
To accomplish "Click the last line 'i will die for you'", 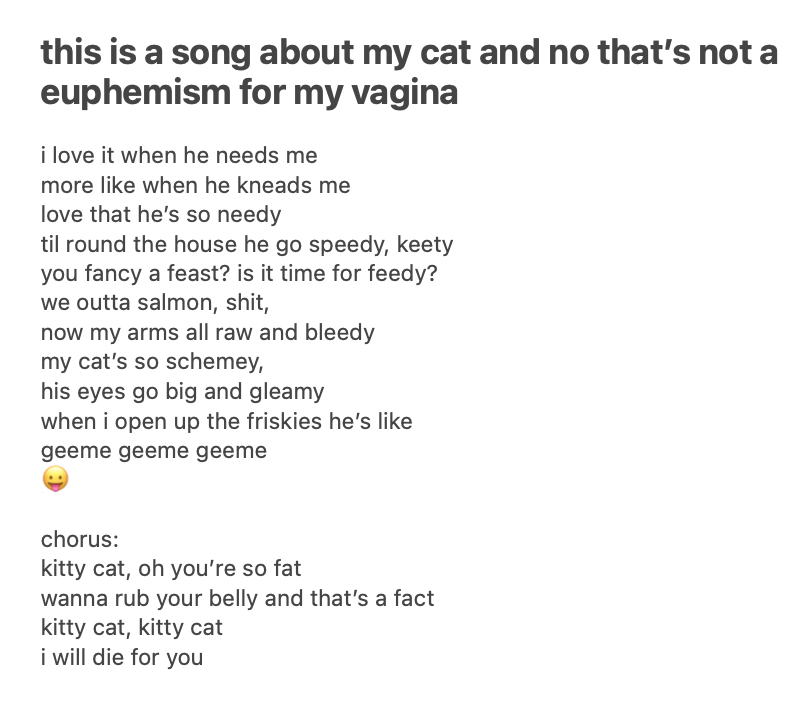I will pos(122,657).
